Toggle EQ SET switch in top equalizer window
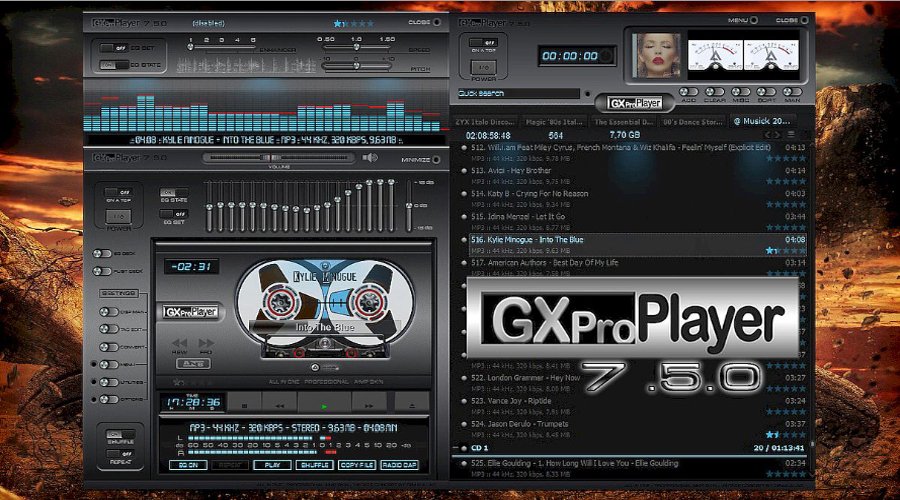Viewport: 900px width, 500px height. click(114, 48)
